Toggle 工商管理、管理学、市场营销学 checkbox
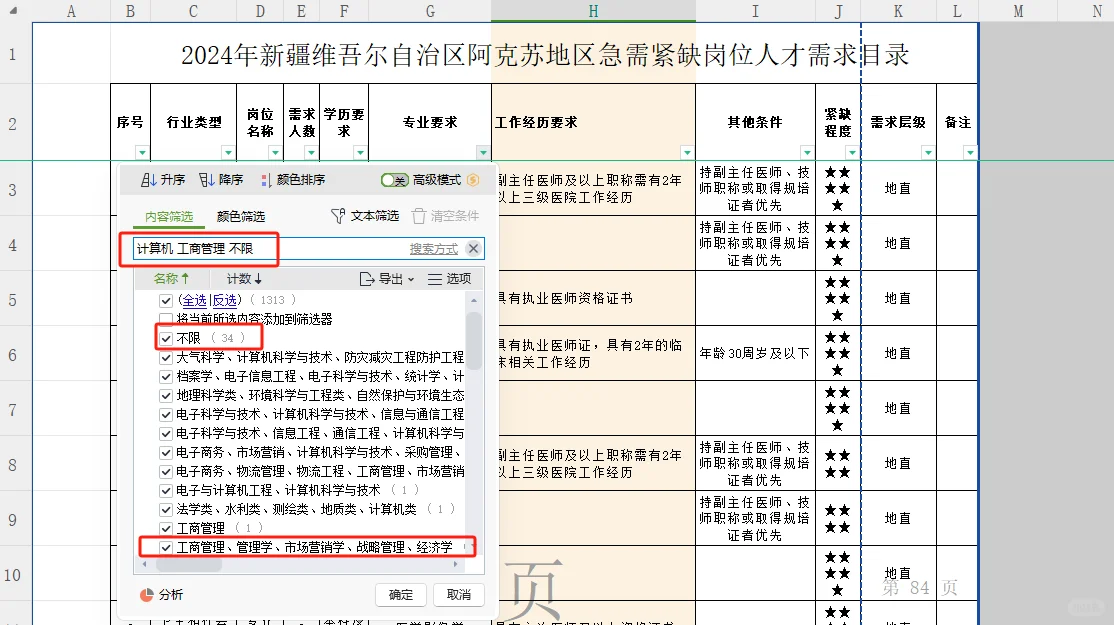The image size is (1114, 625). click(166, 548)
